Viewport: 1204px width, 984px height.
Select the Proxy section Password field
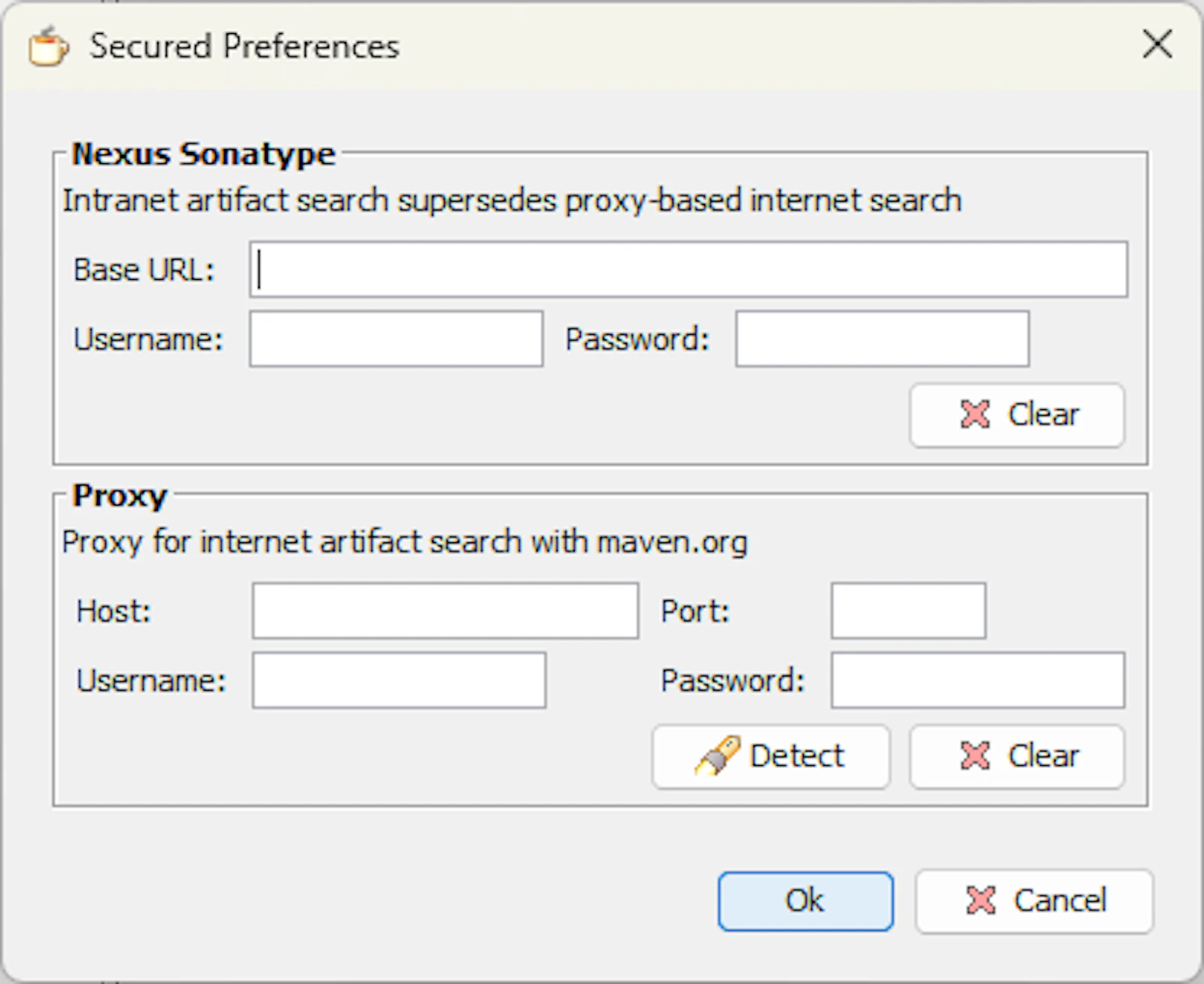[x=978, y=681]
